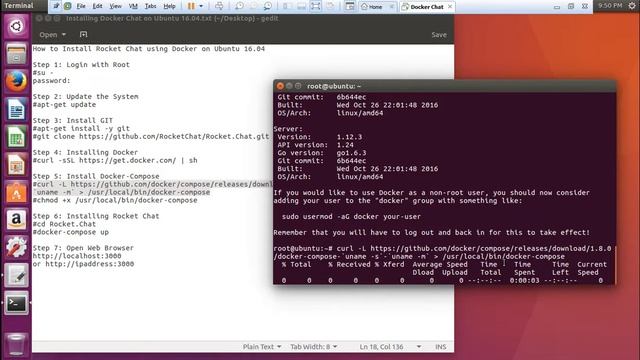The height and width of the screenshot is (360, 640).
Task: Click gedit Open button
Action: 48,35
